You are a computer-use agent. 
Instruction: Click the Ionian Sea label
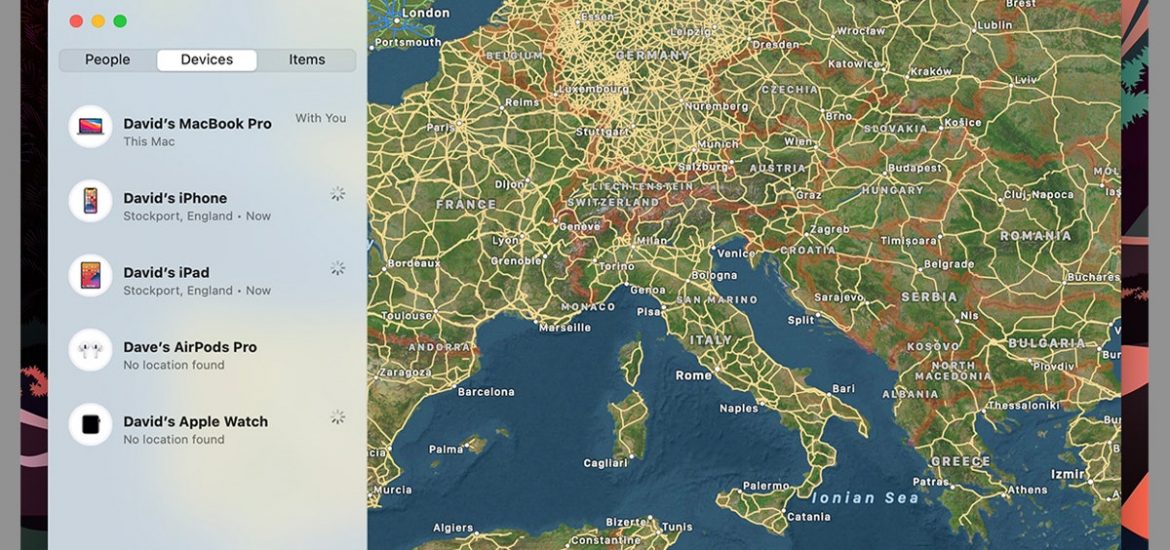866,498
